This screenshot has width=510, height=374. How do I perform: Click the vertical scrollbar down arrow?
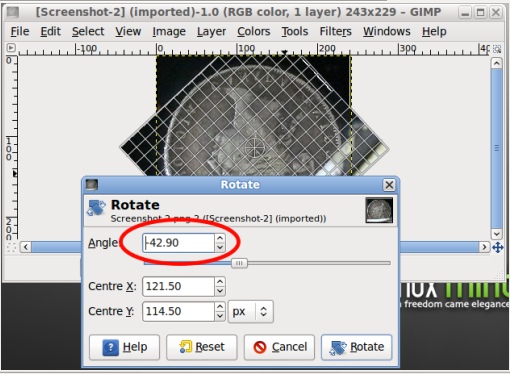click(497, 234)
